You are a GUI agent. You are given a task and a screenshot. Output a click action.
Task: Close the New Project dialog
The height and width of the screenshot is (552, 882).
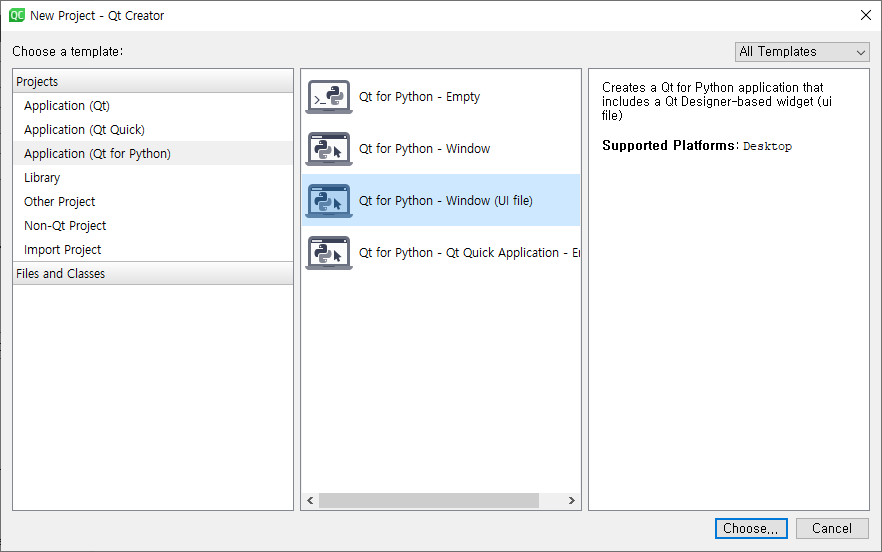(x=866, y=15)
